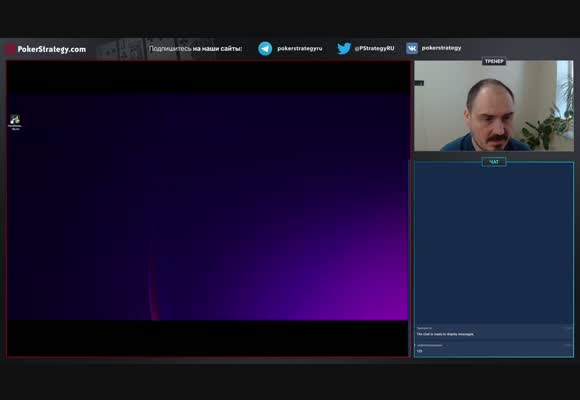Click the sender name above the '123' message
Viewport: 580px width, 400px height.
(x=429, y=345)
